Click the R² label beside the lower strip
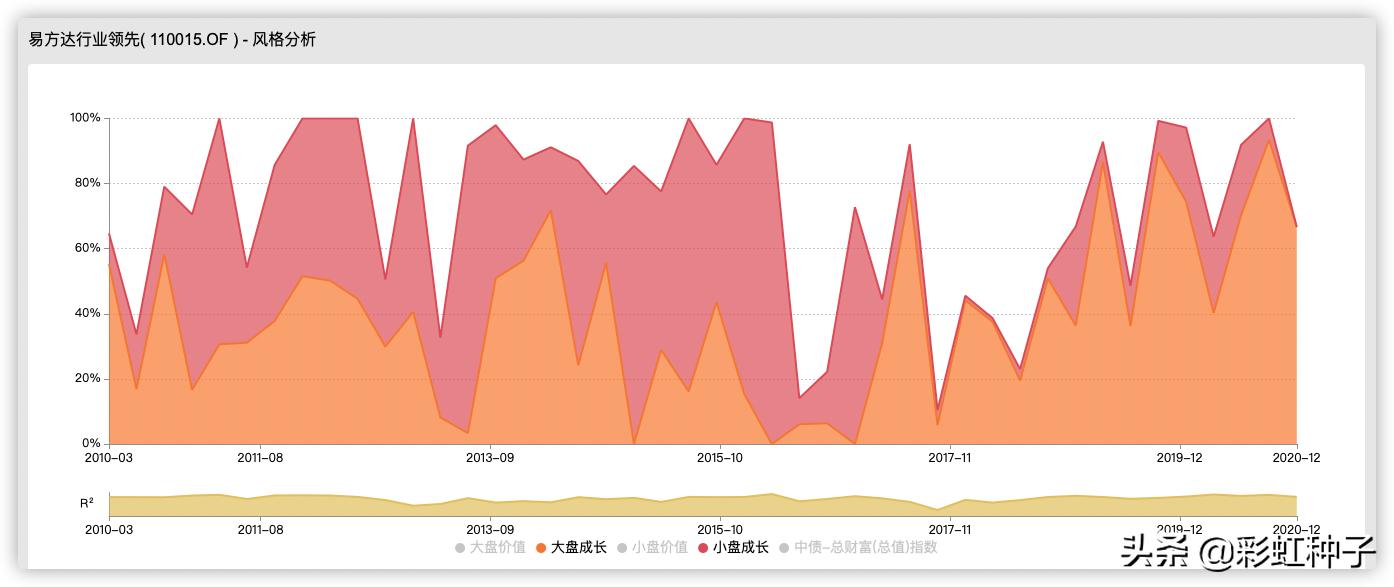Screen dimensions: 1394x587 pos(87,503)
